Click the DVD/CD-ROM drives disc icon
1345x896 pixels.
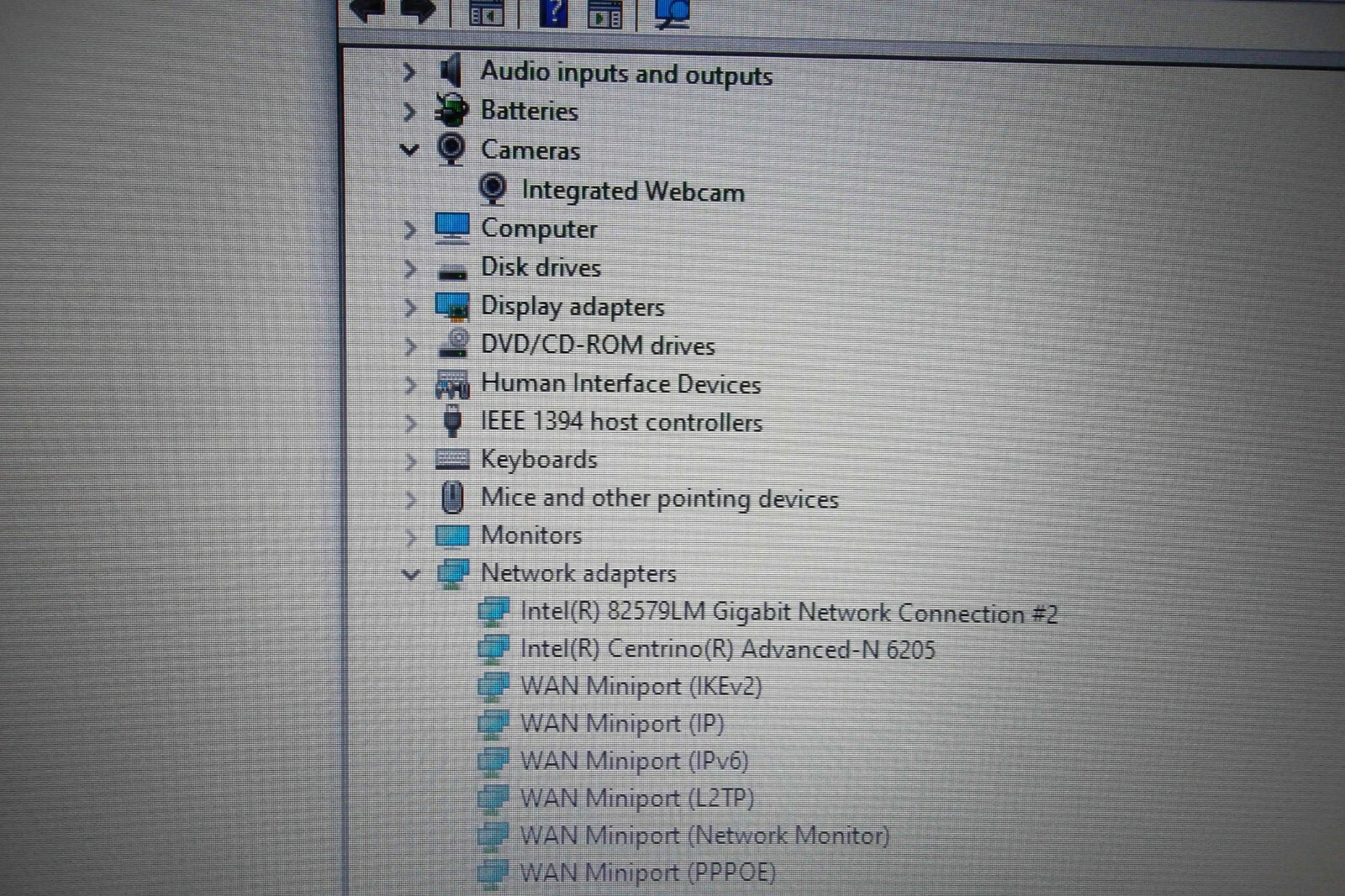pyautogui.click(x=453, y=343)
